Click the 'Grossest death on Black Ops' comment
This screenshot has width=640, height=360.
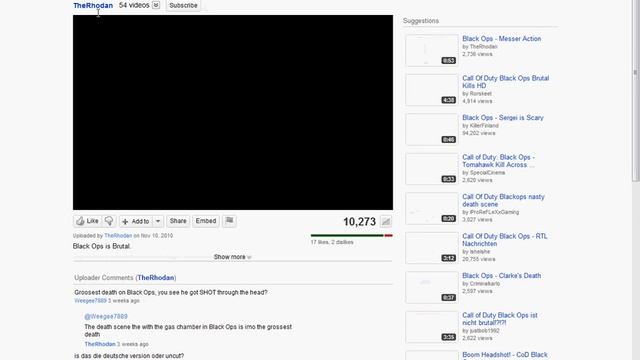pos(171,292)
